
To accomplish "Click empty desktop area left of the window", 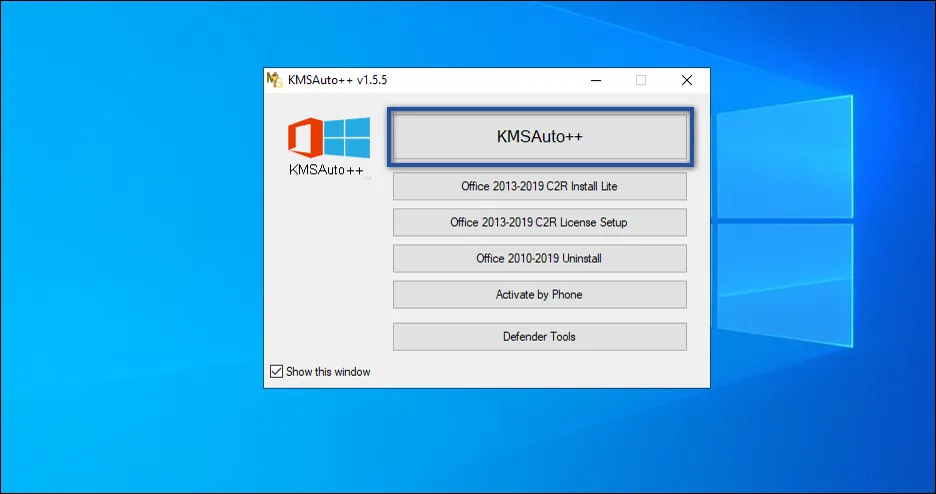I will [130, 250].
